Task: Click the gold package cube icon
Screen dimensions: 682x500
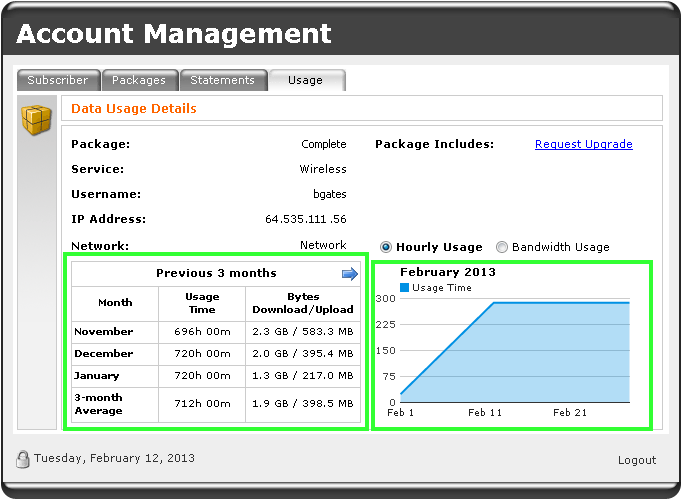Action: (37, 120)
